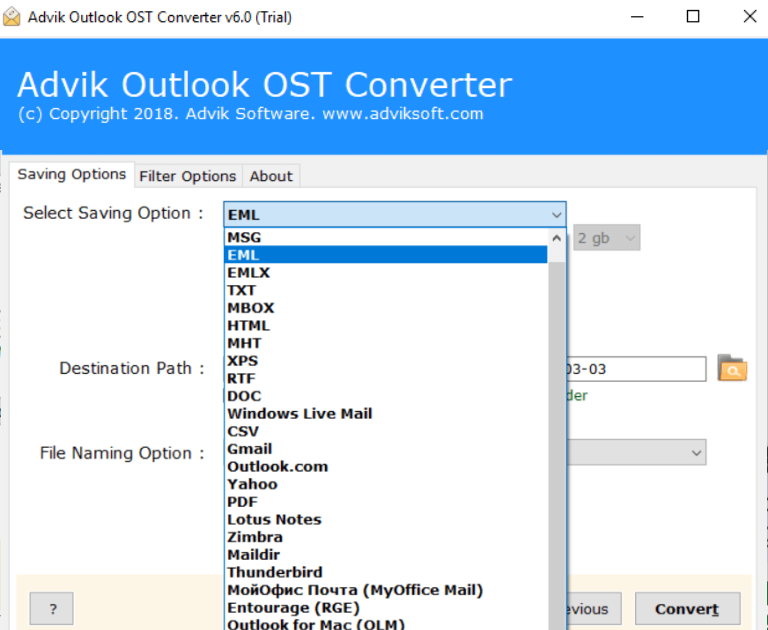Expand the 2 gb split size dropdown
The height and width of the screenshot is (630, 768).
click(x=606, y=238)
